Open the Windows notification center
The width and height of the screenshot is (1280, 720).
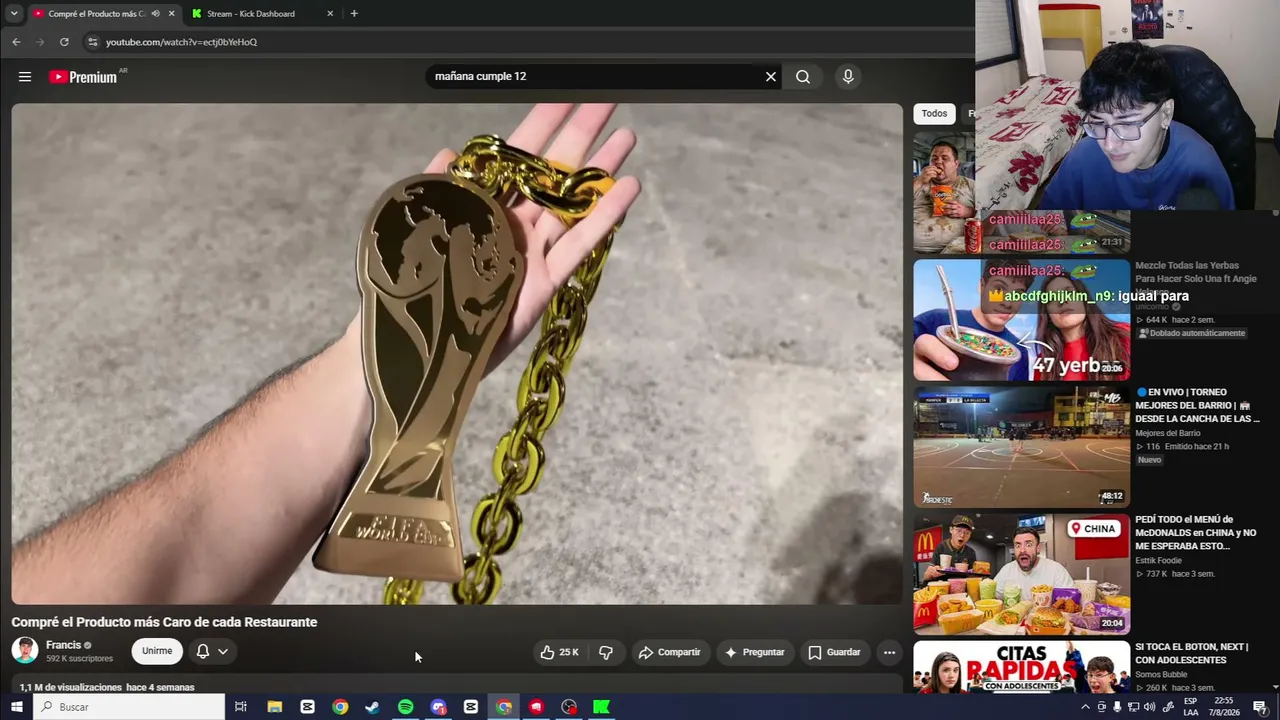coord(1260,707)
